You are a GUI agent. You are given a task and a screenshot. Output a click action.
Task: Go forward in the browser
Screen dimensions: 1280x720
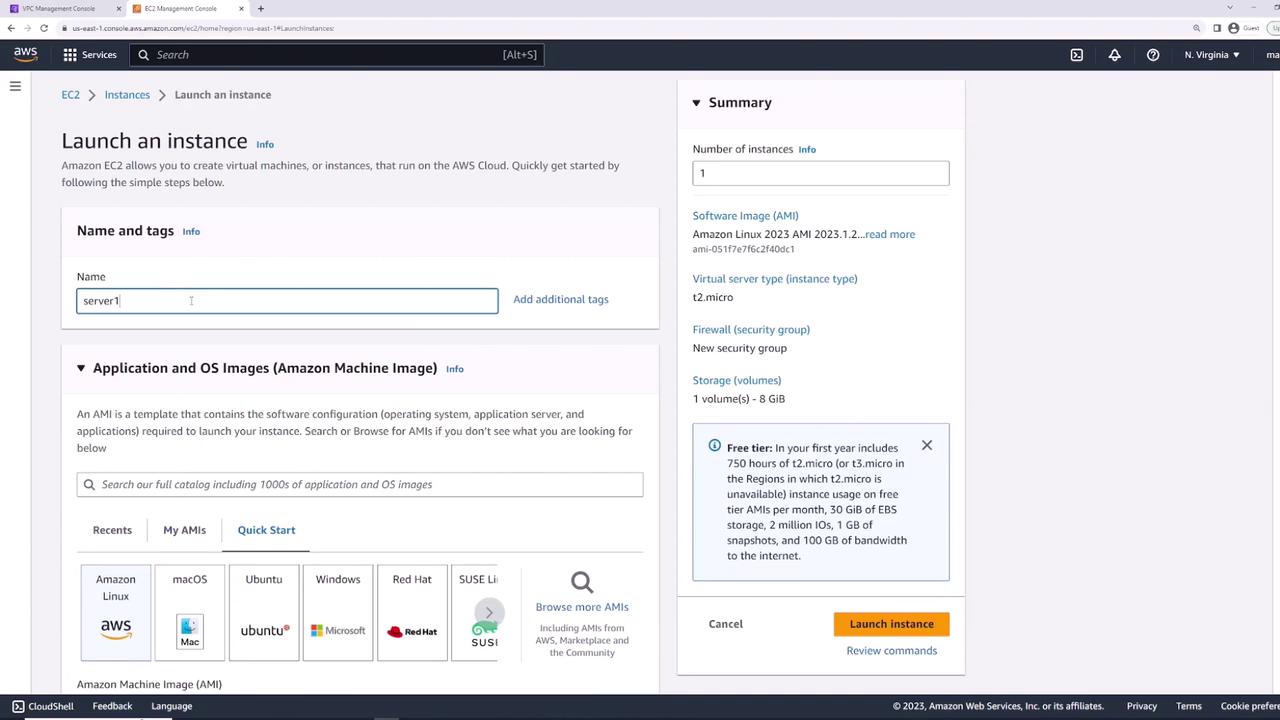[x=27, y=28]
